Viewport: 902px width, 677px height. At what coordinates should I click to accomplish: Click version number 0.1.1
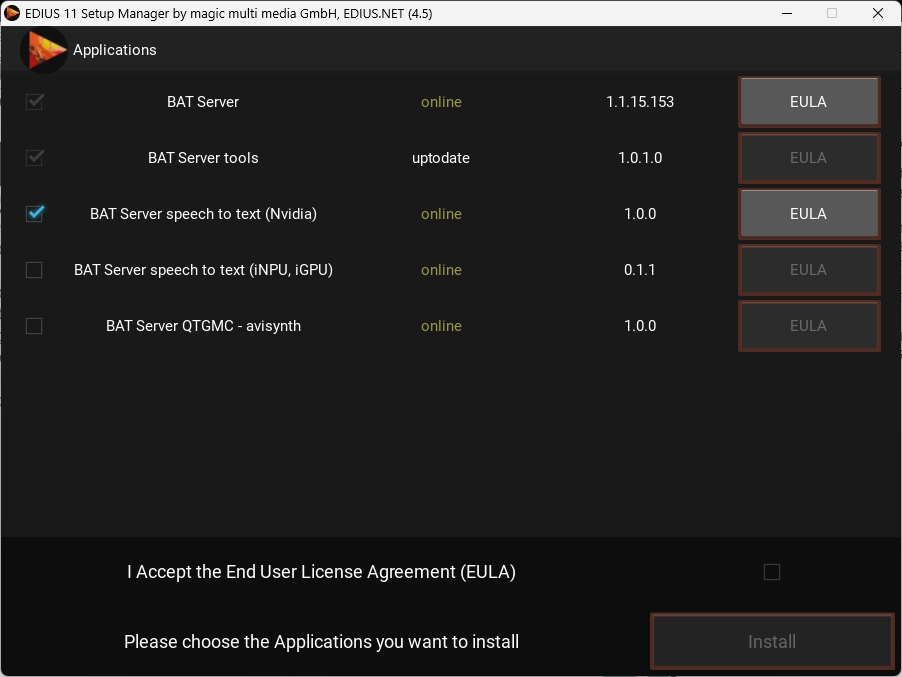640,270
